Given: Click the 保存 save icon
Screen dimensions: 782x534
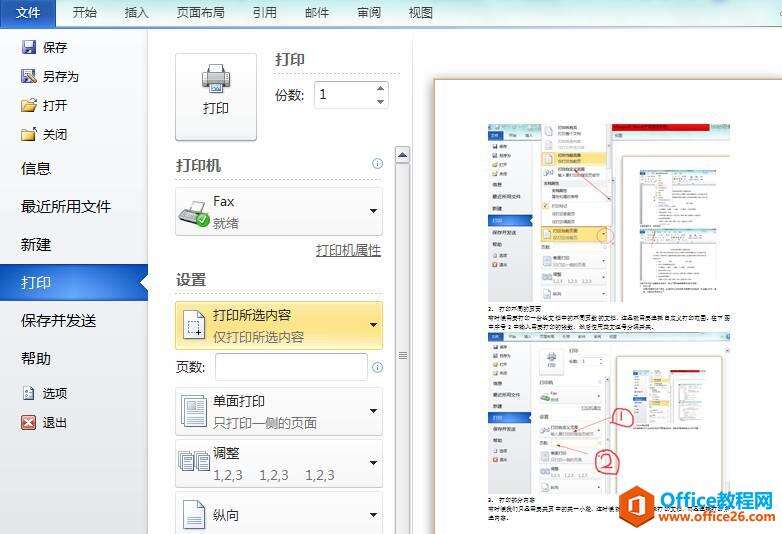Looking at the screenshot, I should pyautogui.click(x=29, y=47).
